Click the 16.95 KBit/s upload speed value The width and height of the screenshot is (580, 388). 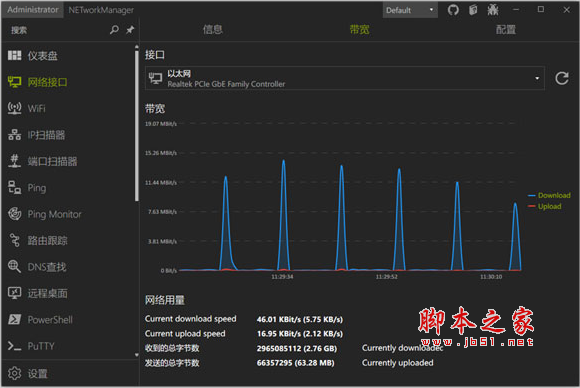click(300, 334)
